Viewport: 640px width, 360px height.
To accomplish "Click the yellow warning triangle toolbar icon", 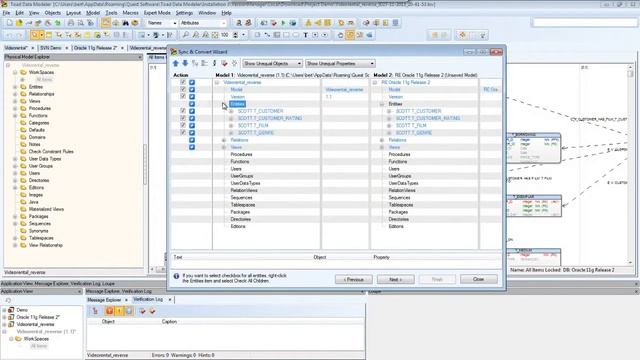I will pyautogui.click(x=308, y=23).
